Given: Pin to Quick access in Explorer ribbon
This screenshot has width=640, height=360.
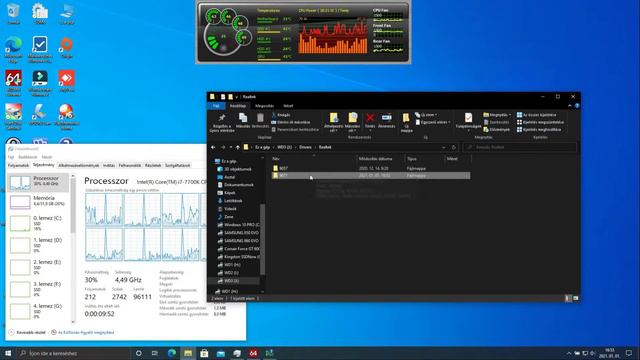Looking at the screenshot, I should (x=222, y=122).
